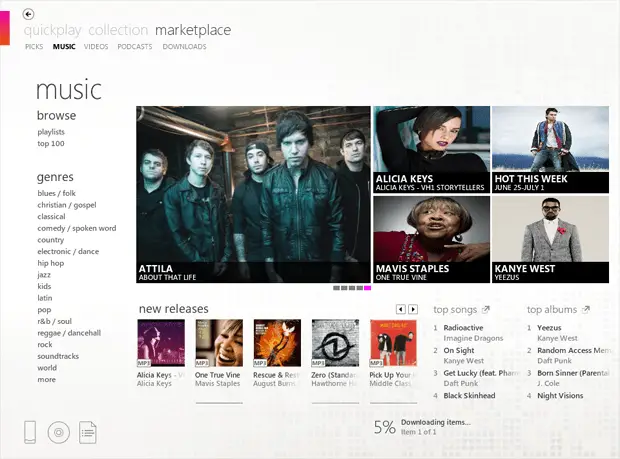
Task: Select world genre
Action: pyautogui.click(x=47, y=368)
